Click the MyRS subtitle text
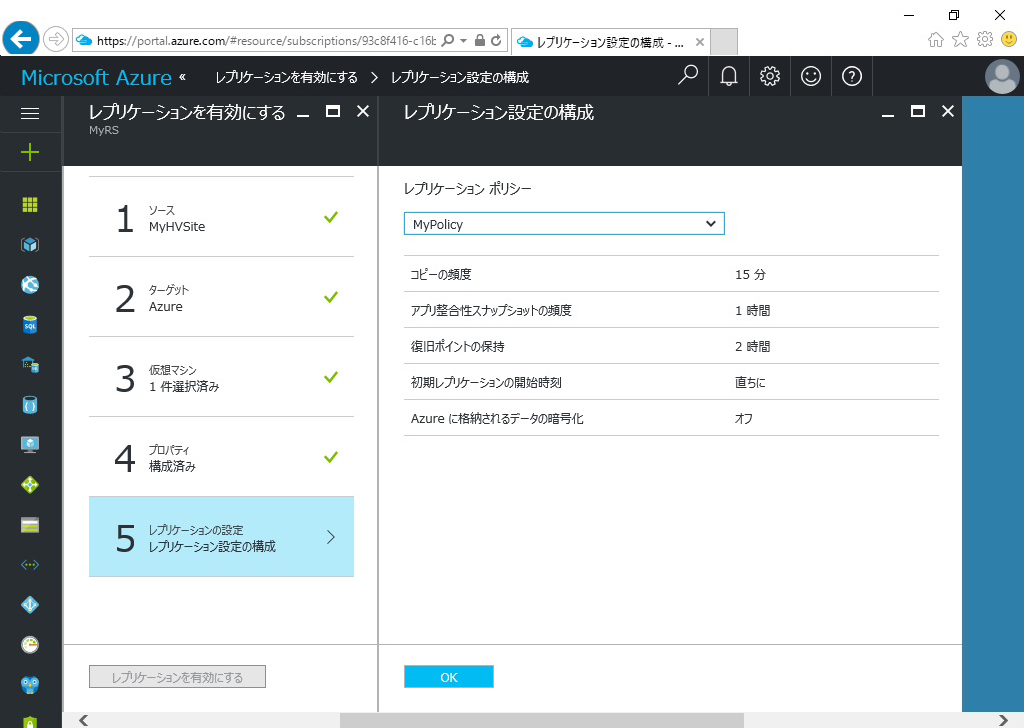Viewport: 1024px width, 728px height. pos(104,130)
